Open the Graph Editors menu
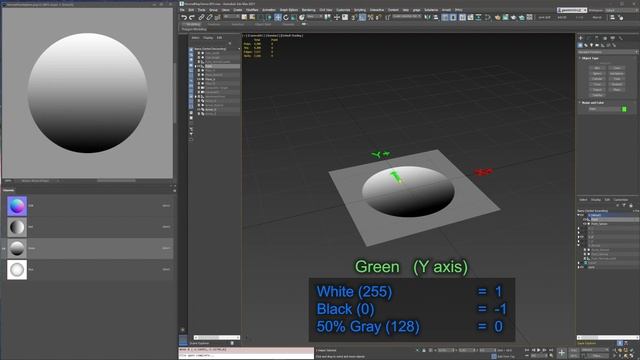The width and height of the screenshot is (640, 360). coord(289,10)
